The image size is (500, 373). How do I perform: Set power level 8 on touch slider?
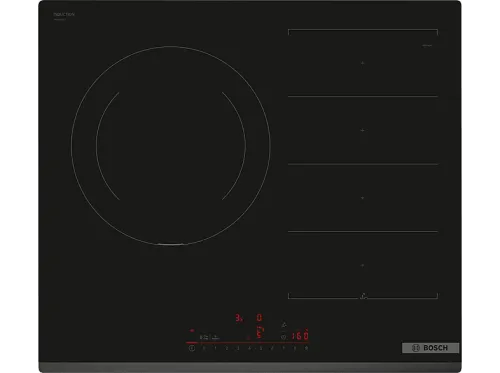tap(295, 348)
